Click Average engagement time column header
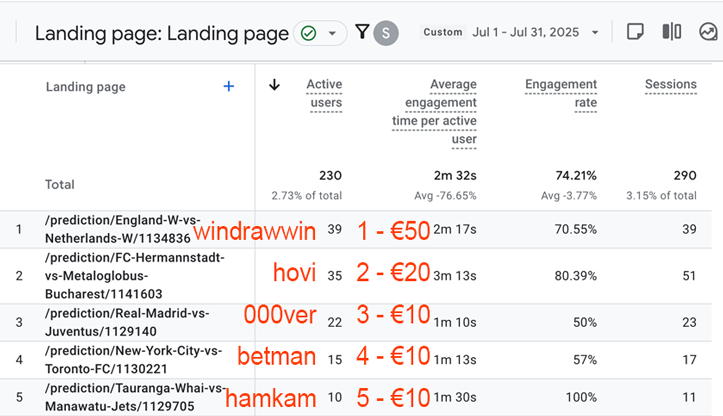 [x=434, y=112]
